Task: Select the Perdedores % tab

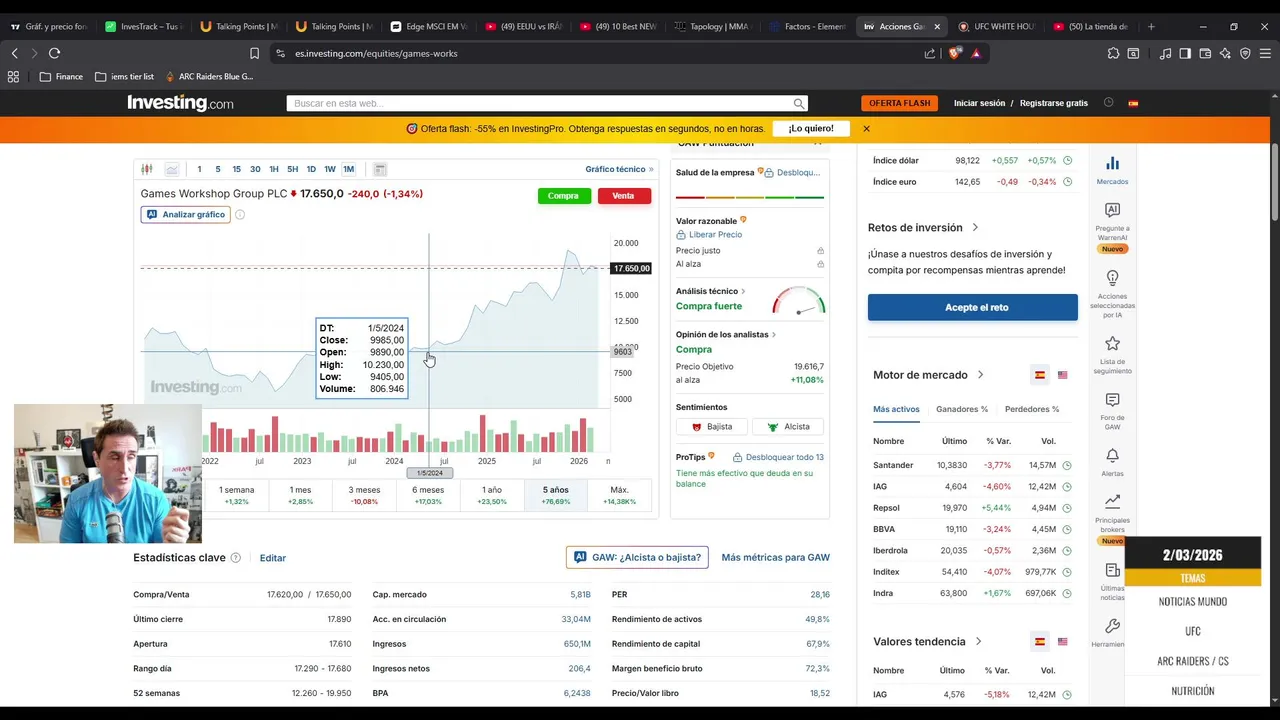Action: point(1032,409)
